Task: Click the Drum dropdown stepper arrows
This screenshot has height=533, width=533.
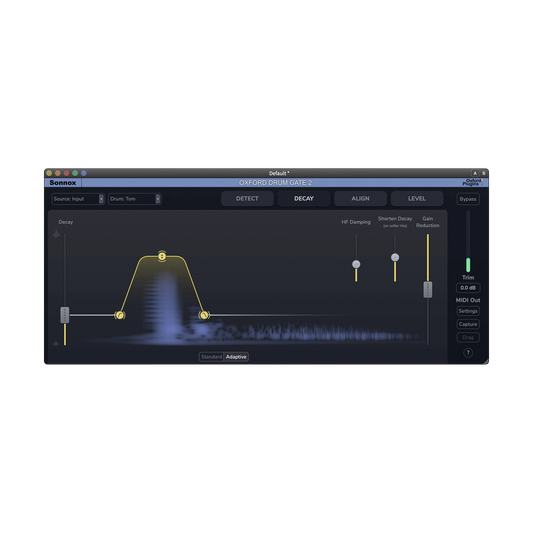Action: [x=158, y=199]
